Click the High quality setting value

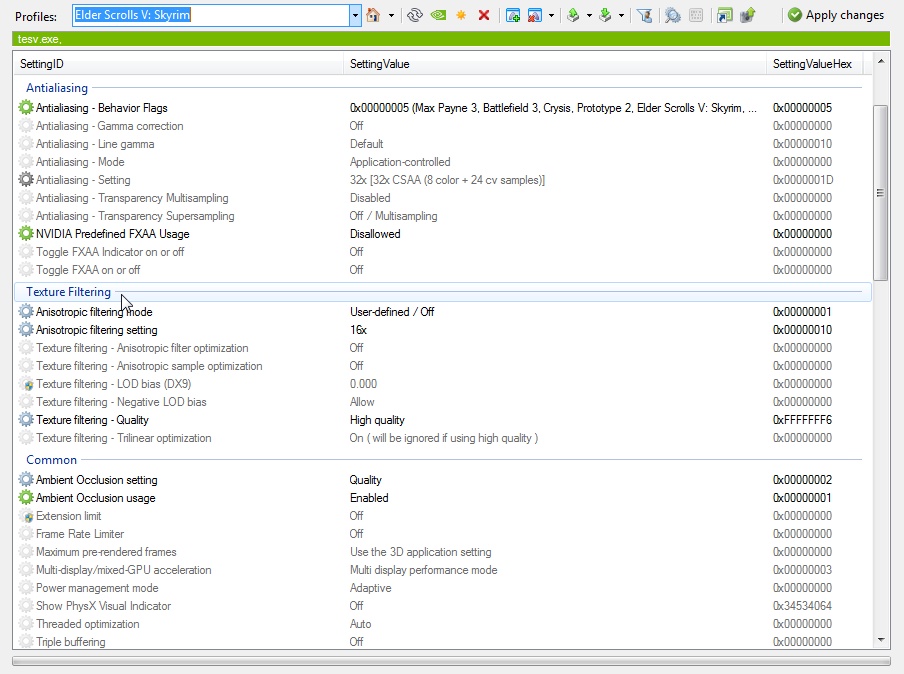point(377,420)
